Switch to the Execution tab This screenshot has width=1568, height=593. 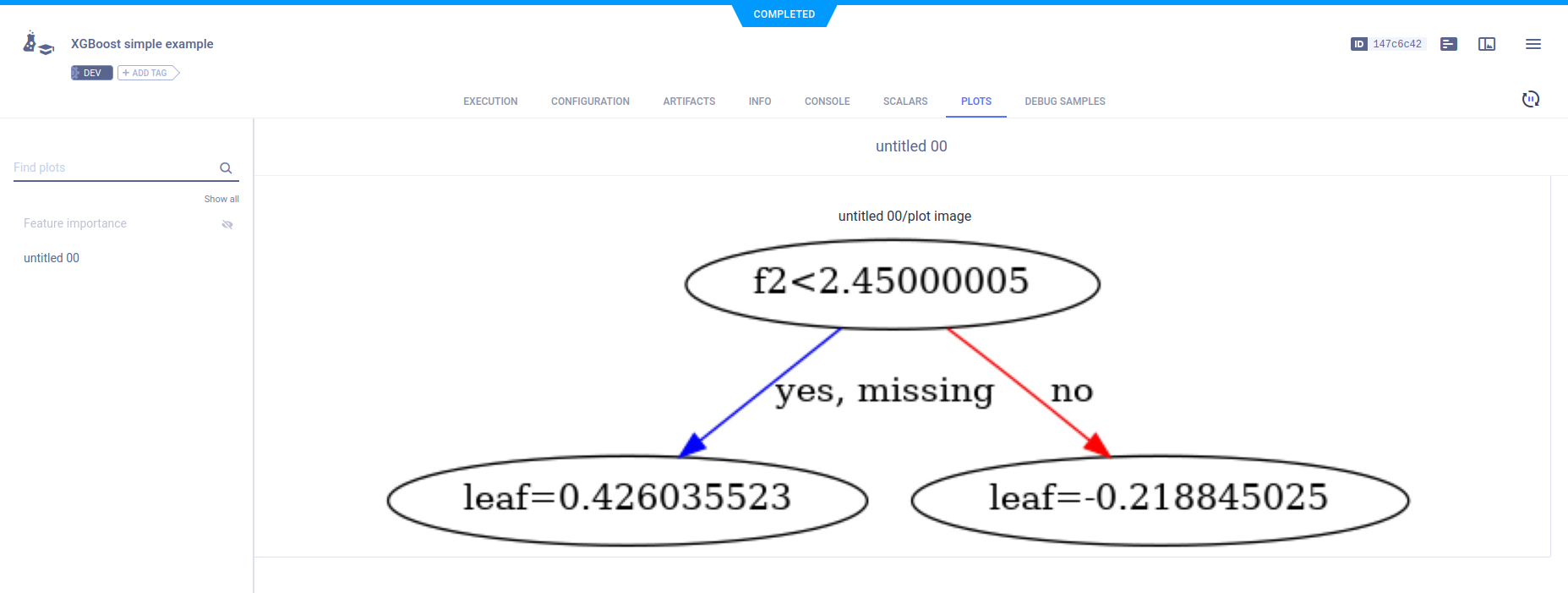pos(490,102)
